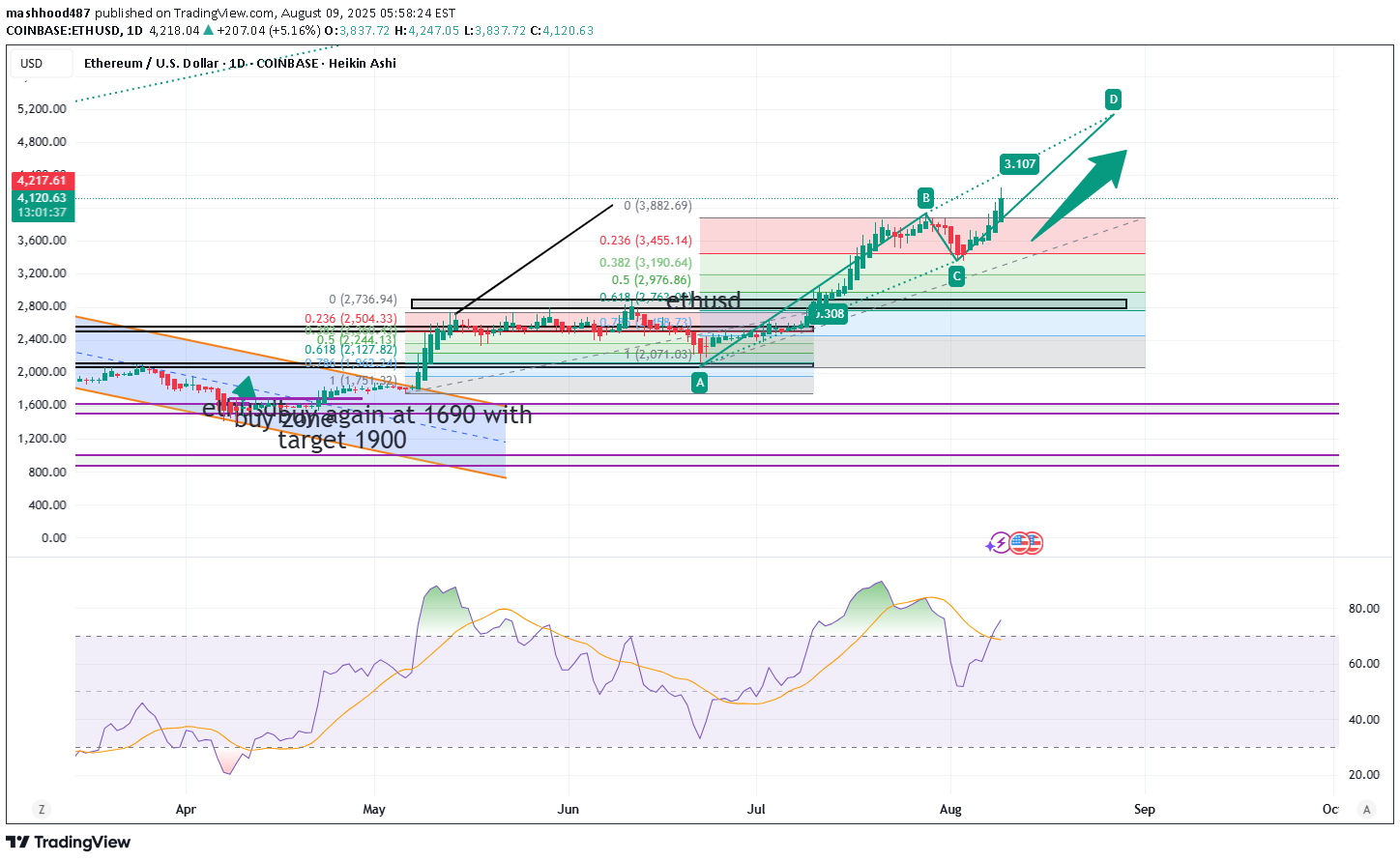Select the green wave point B label
The image size is (1400, 861).
tap(925, 198)
